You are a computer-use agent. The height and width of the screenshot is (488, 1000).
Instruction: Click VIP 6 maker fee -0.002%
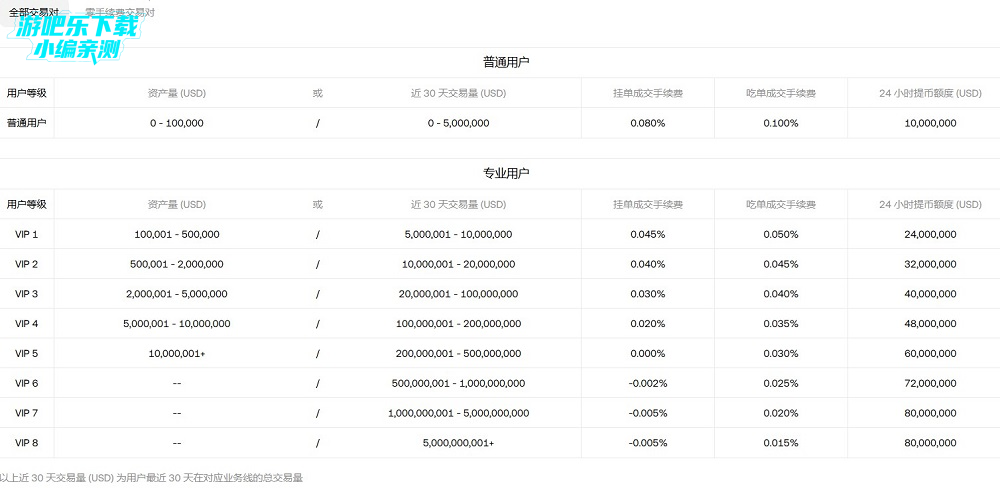coord(647,383)
